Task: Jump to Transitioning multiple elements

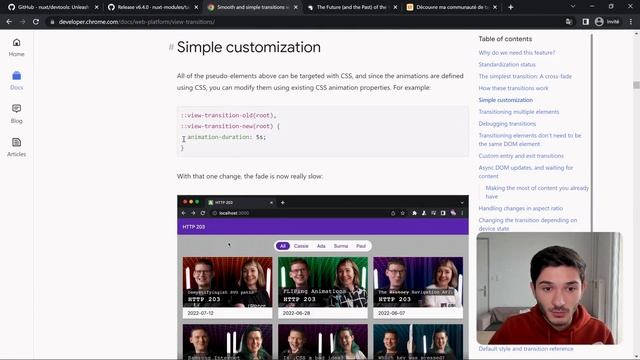Action: pyautogui.click(x=519, y=112)
